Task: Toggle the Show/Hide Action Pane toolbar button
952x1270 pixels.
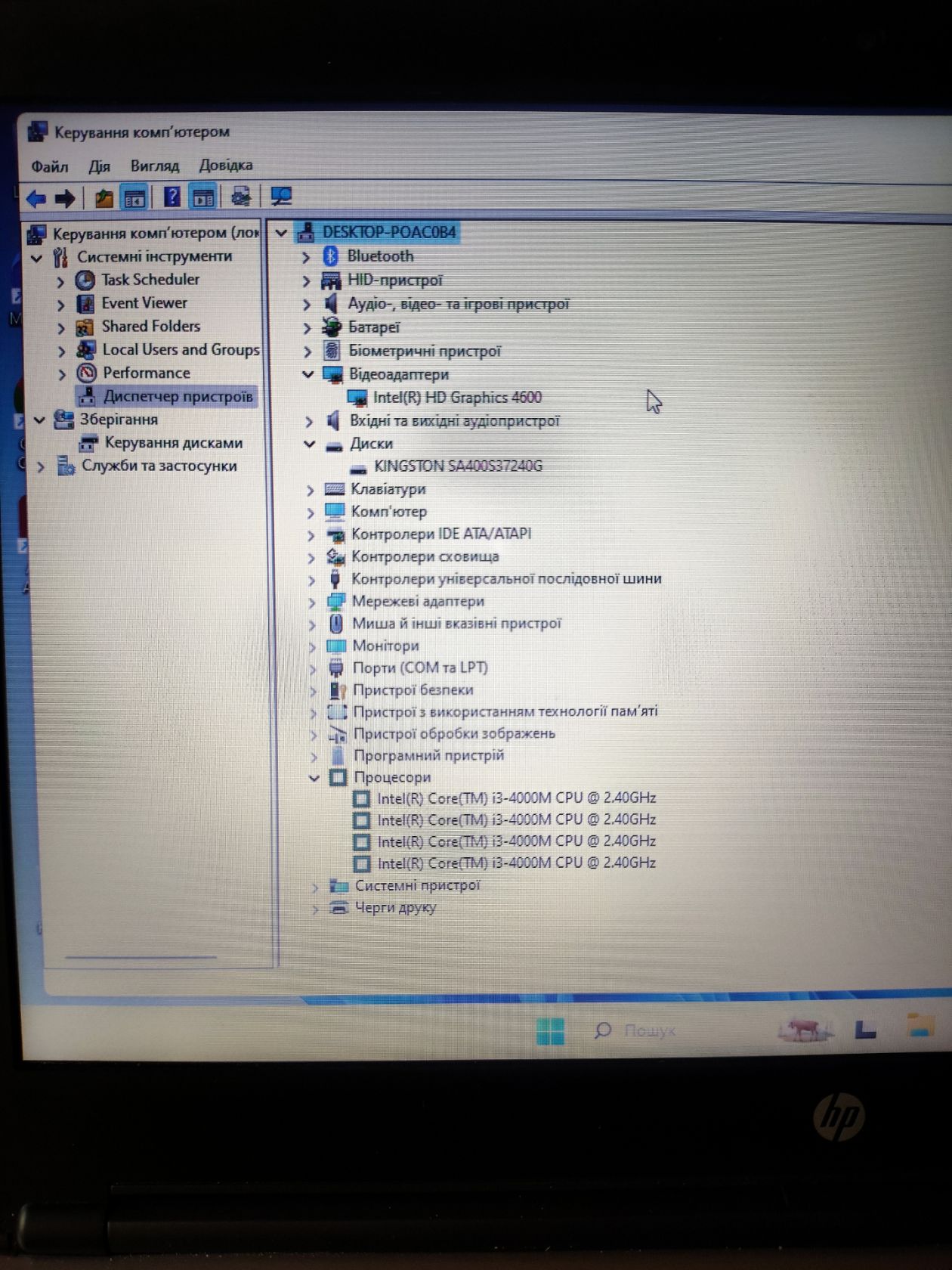Action: coord(203,198)
